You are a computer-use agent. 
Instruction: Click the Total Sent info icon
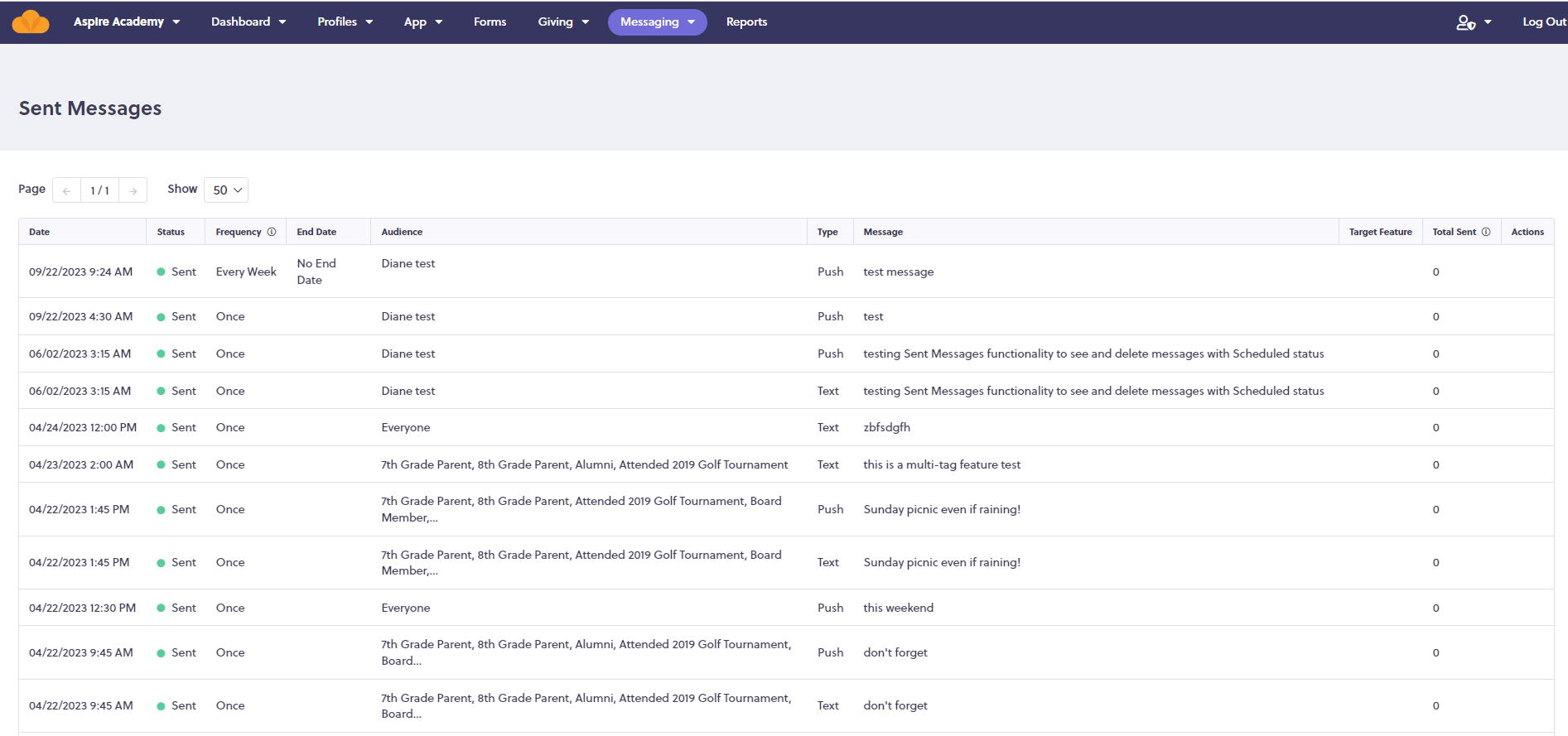1486,232
